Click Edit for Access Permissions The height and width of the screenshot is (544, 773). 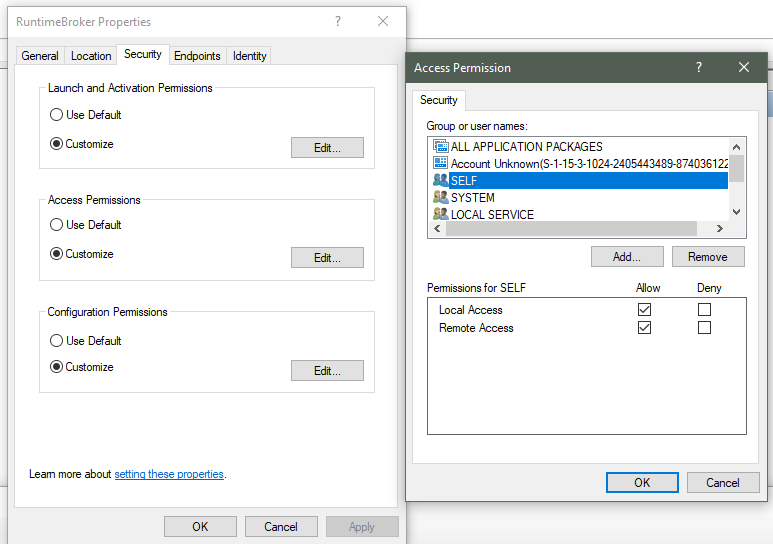click(x=327, y=257)
